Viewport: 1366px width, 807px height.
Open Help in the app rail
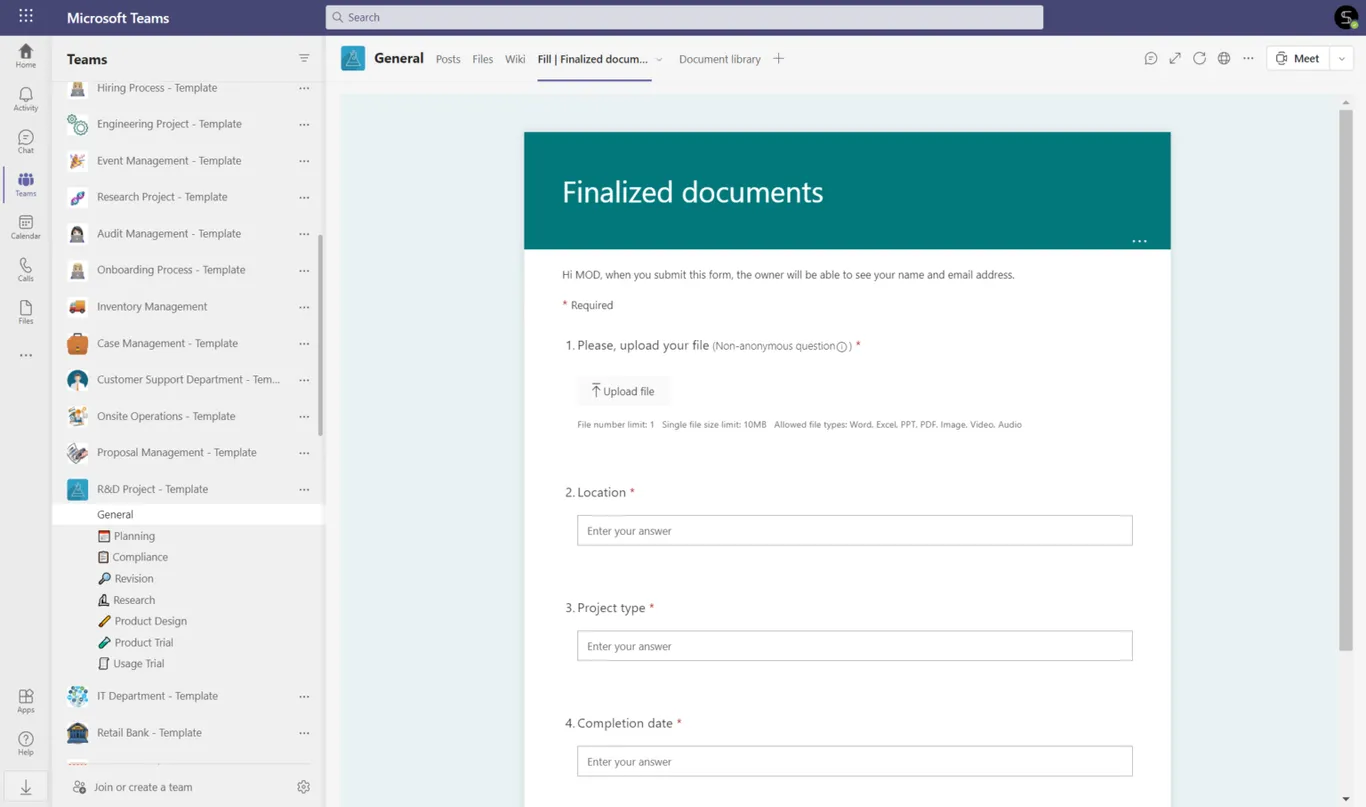[x=26, y=744]
